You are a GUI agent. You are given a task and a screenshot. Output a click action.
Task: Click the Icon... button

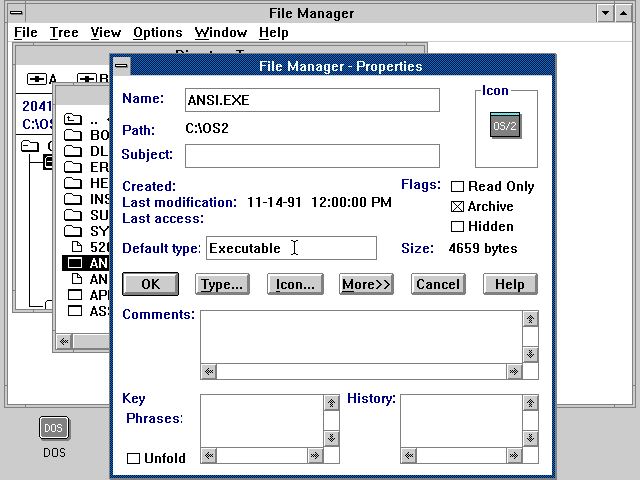[x=295, y=284]
